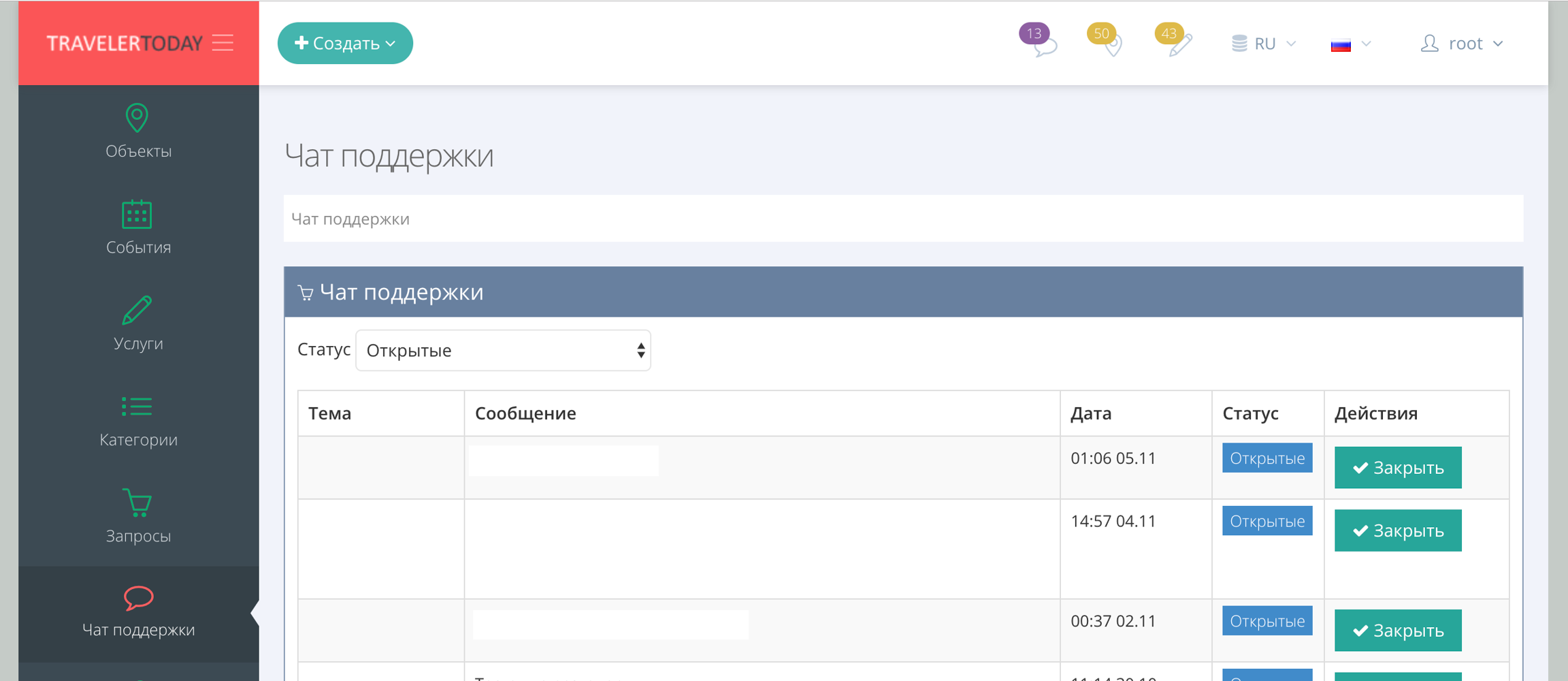Open the Статус filter select box

503,351
